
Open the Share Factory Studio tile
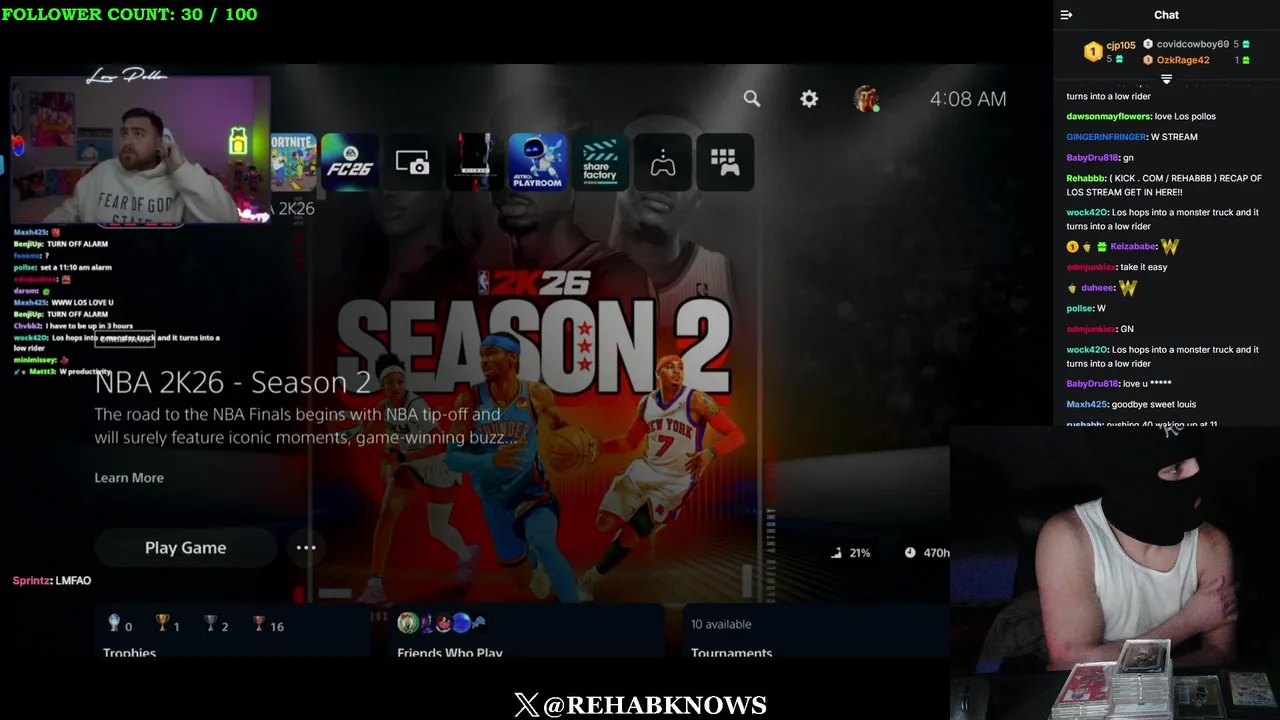(x=600, y=162)
